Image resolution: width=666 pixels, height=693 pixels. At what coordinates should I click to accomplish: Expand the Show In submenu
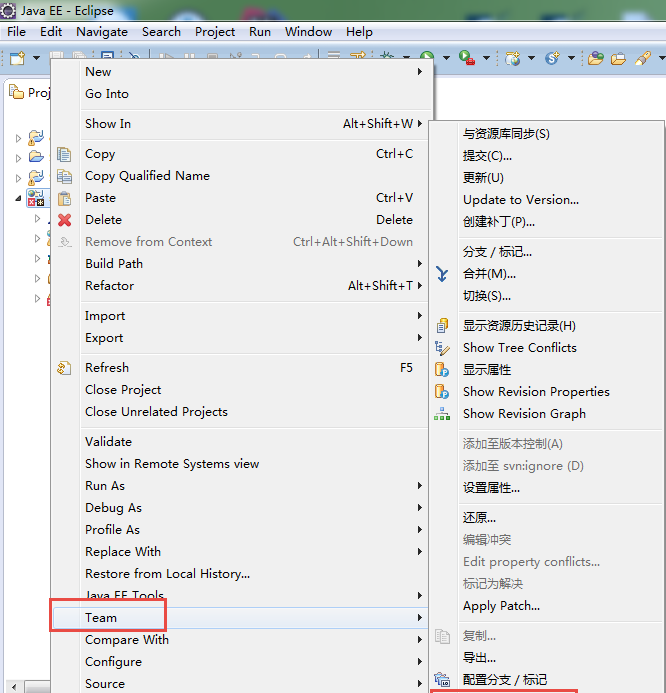click(x=240, y=124)
